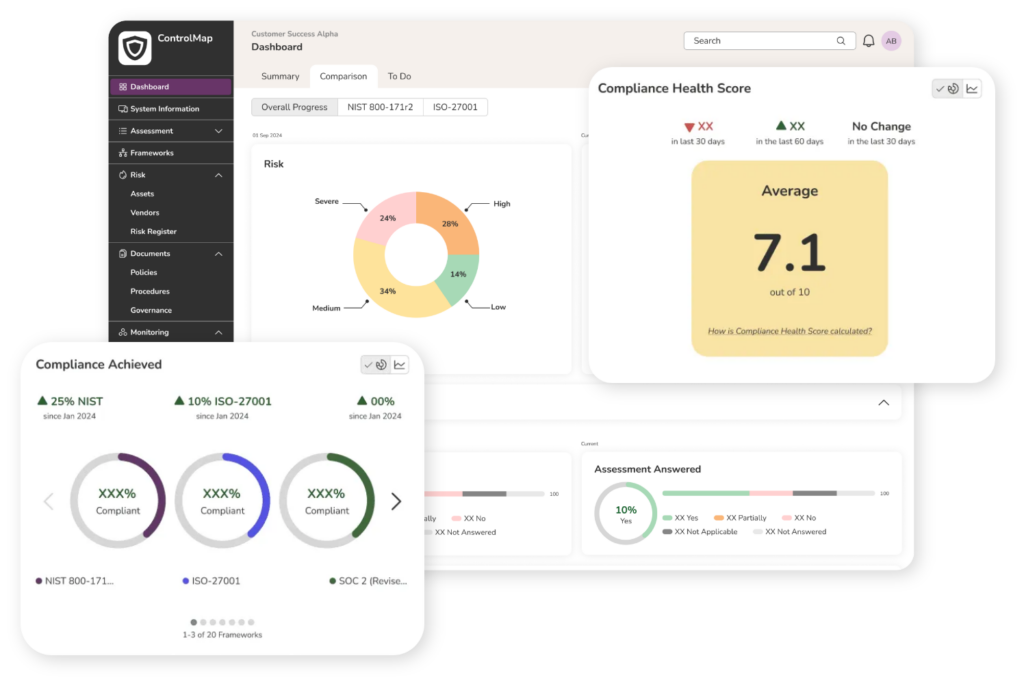1024x684 pixels.
Task: Open the AB user avatar menu
Action: pyautogui.click(x=890, y=40)
